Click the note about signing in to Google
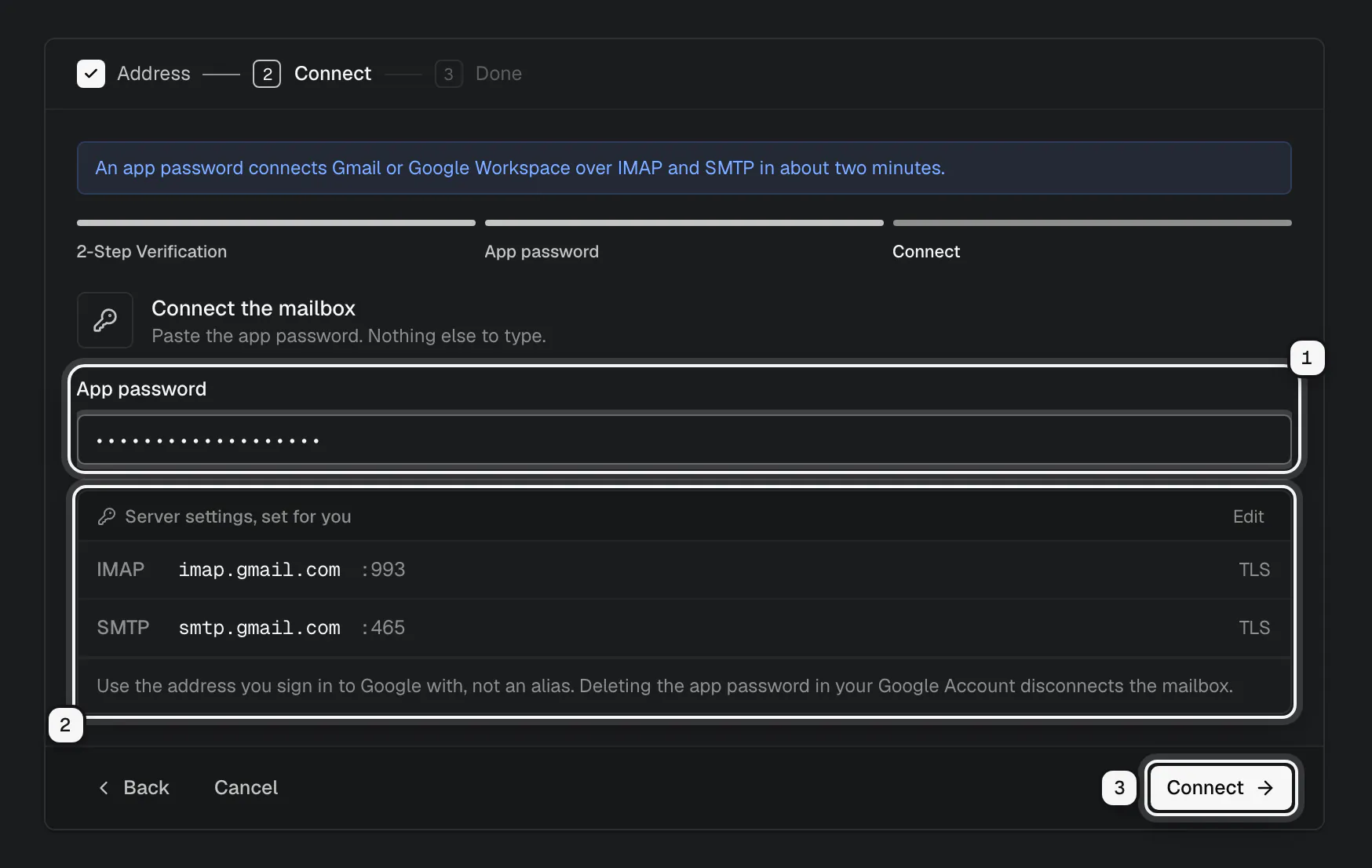The image size is (1372, 868). click(x=665, y=686)
